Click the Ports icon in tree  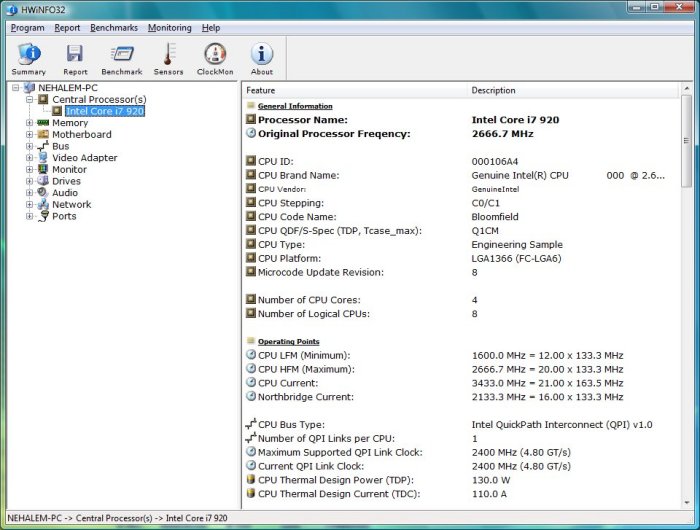43,216
